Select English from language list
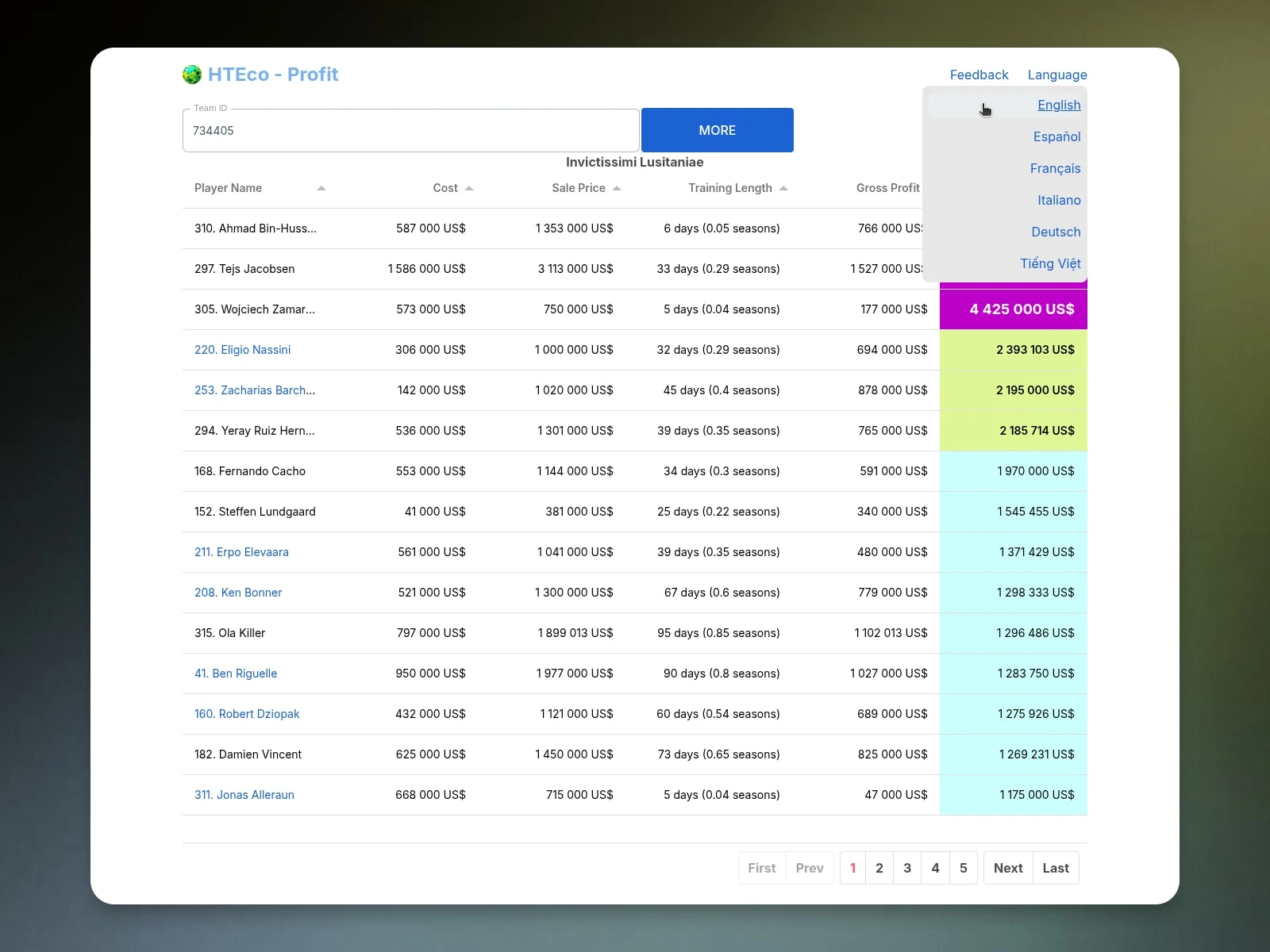Image resolution: width=1270 pixels, height=952 pixels. (1058, 105)
